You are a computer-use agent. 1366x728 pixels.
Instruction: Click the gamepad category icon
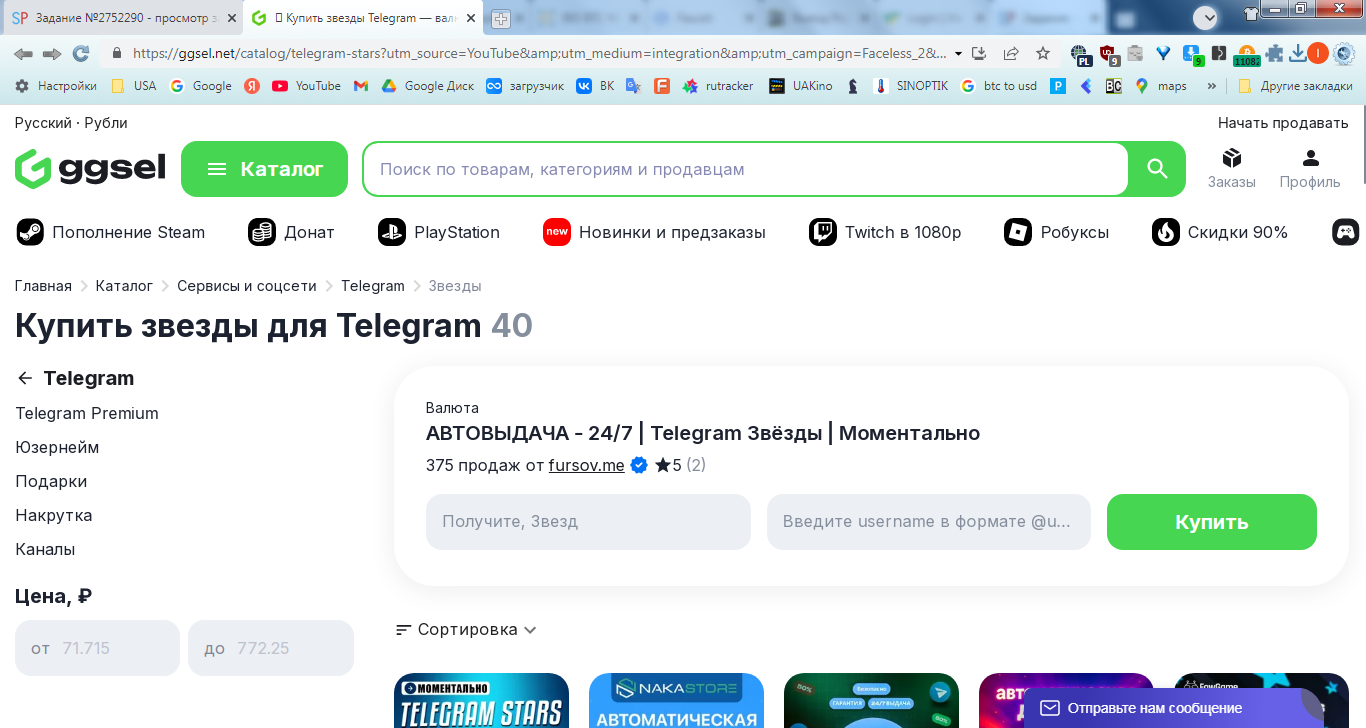click(1346, 232)
